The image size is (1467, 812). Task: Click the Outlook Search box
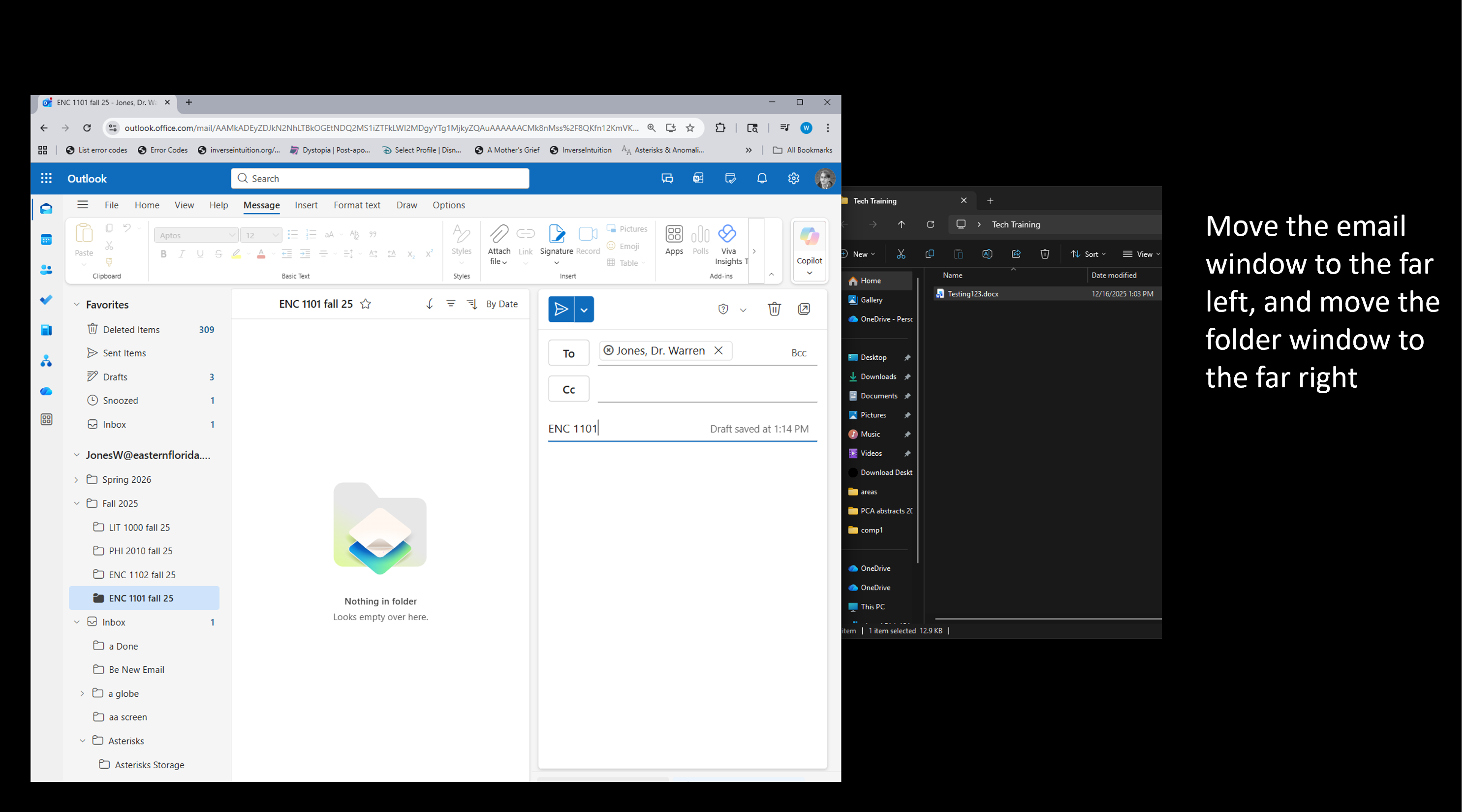tap(380, 178)
